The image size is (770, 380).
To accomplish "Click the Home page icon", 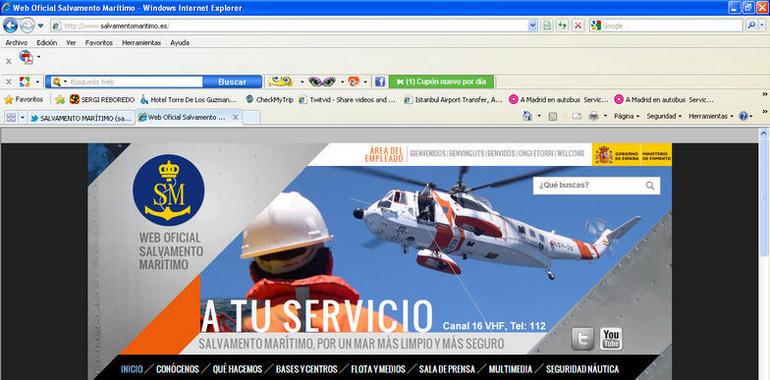I will tap(527, 116).
